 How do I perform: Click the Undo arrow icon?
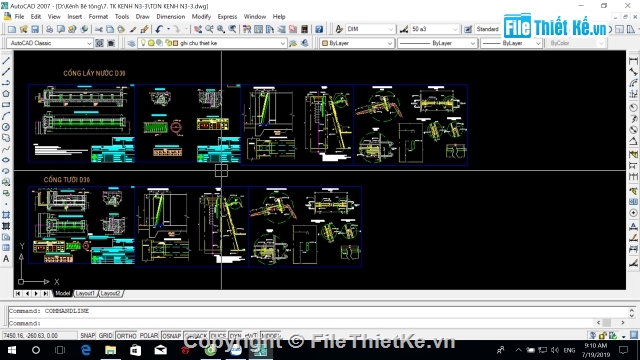click(159, 29)
